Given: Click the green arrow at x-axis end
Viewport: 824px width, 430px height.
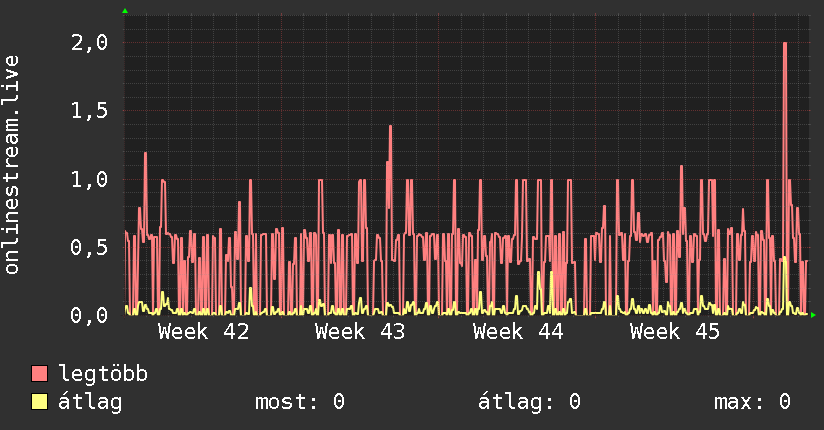Looking at the screenshot, I should (813, 315).
